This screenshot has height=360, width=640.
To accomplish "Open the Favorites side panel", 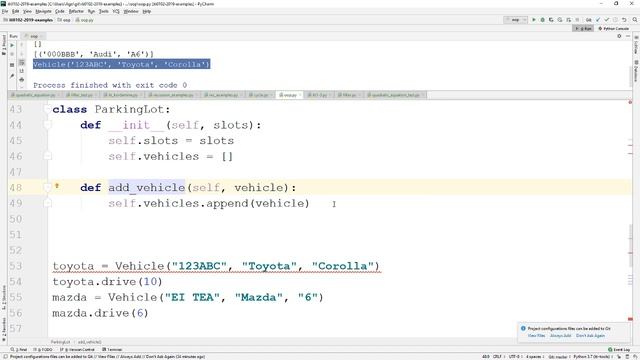I will pyautogui.click(x=4, y=329).
